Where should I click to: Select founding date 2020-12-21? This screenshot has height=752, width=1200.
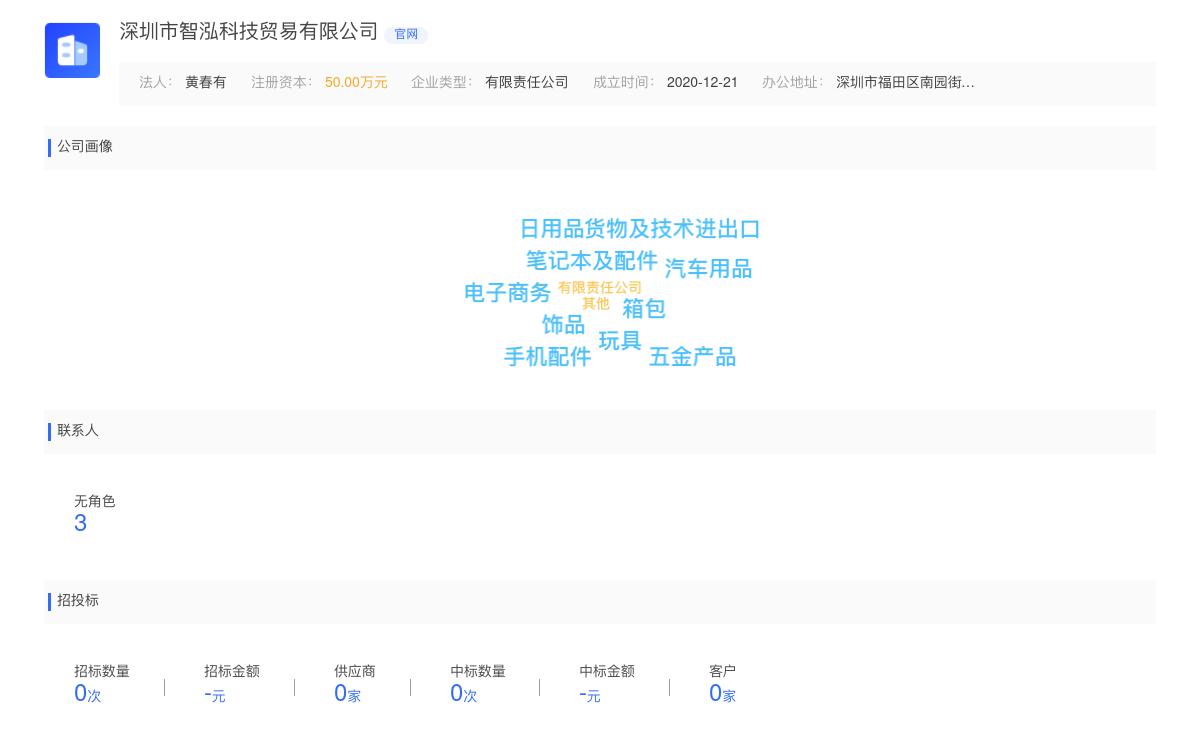[702, 83]
